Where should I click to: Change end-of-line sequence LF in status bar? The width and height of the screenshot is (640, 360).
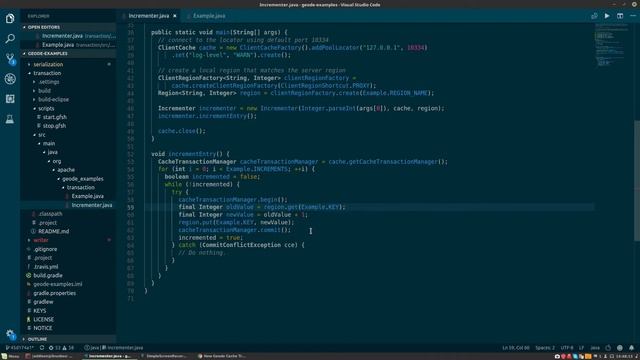point(581,348)
